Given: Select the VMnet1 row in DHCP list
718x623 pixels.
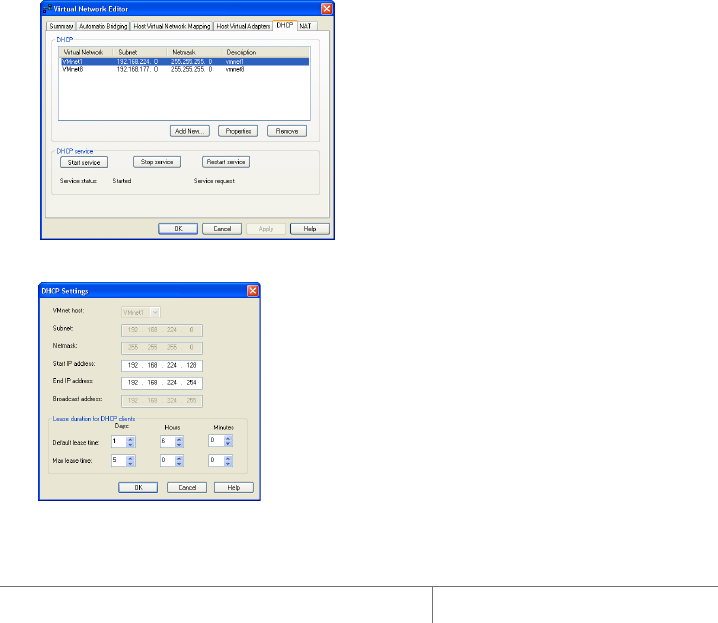Looking at the screenshot, I should tap(185, 61).
